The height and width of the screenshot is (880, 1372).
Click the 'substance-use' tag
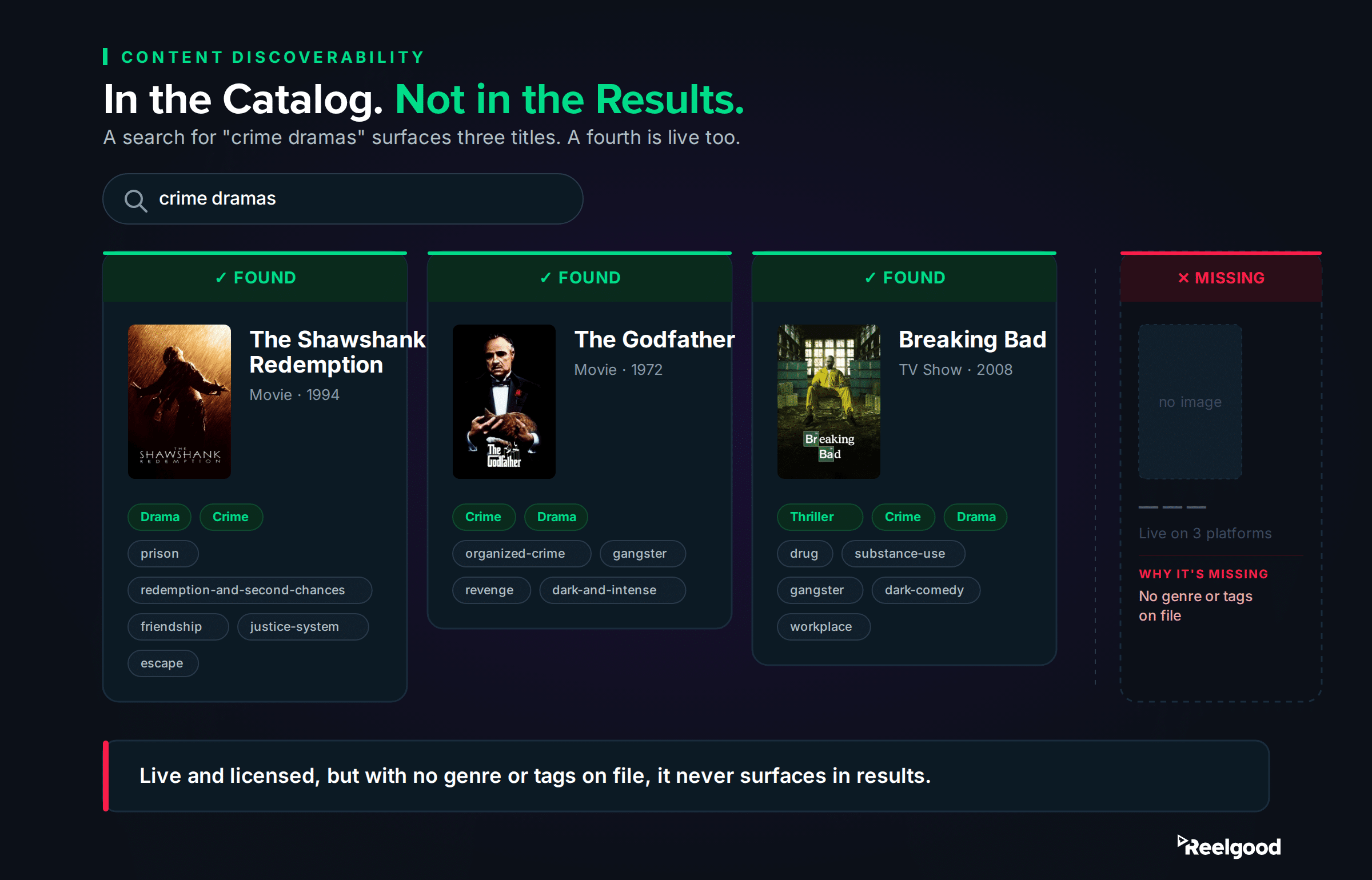click(x=903, y=554)
